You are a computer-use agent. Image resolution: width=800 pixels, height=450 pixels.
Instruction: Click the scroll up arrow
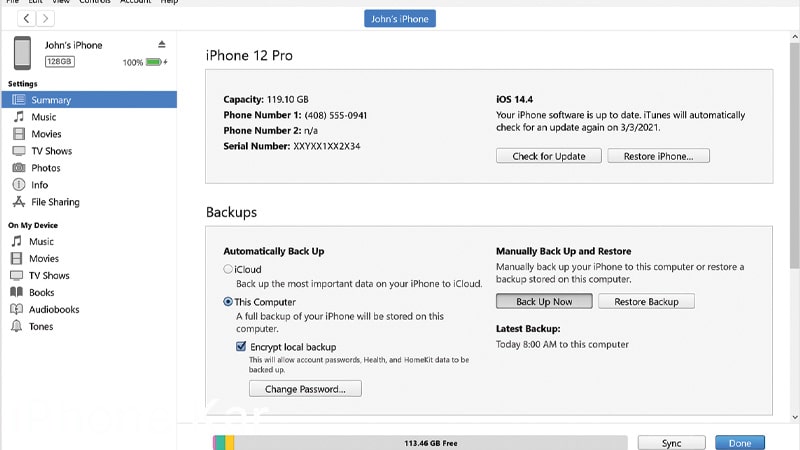tap(795, 37)
